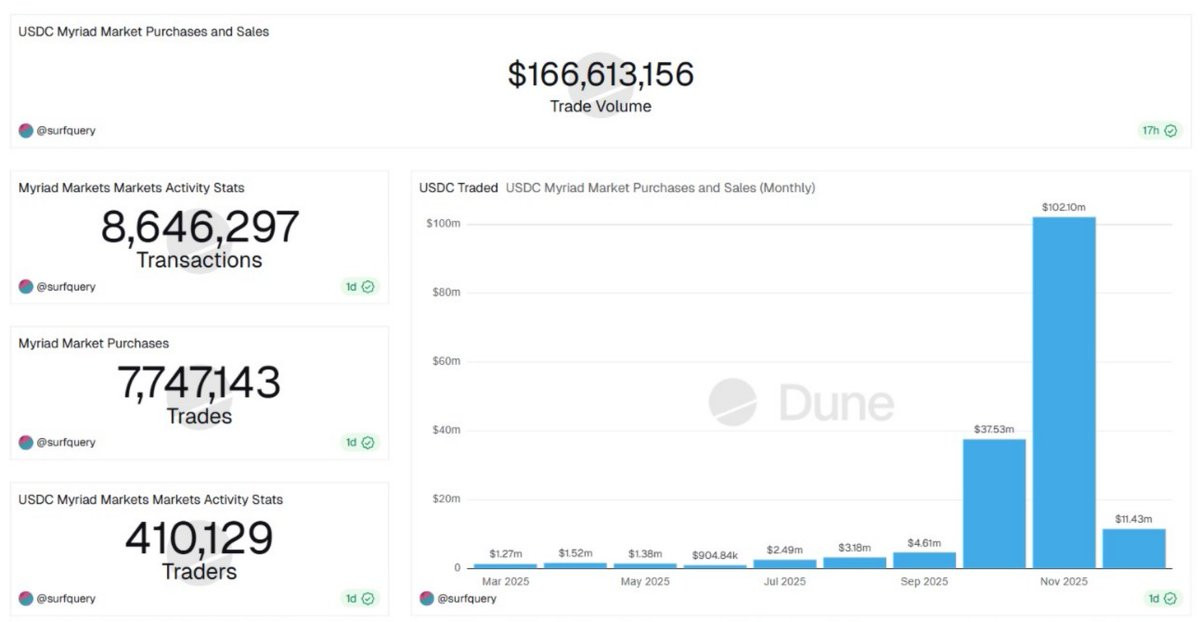1200x622 pixels.
Task: Open @surfquery link in Trade Volume card
Action: 66,130
